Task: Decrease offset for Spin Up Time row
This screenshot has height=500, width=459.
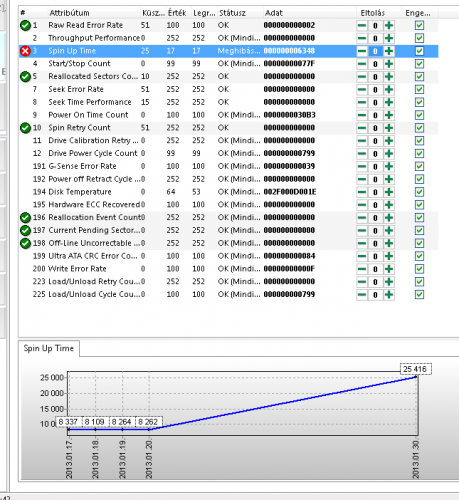Action: tap(362, 51)
